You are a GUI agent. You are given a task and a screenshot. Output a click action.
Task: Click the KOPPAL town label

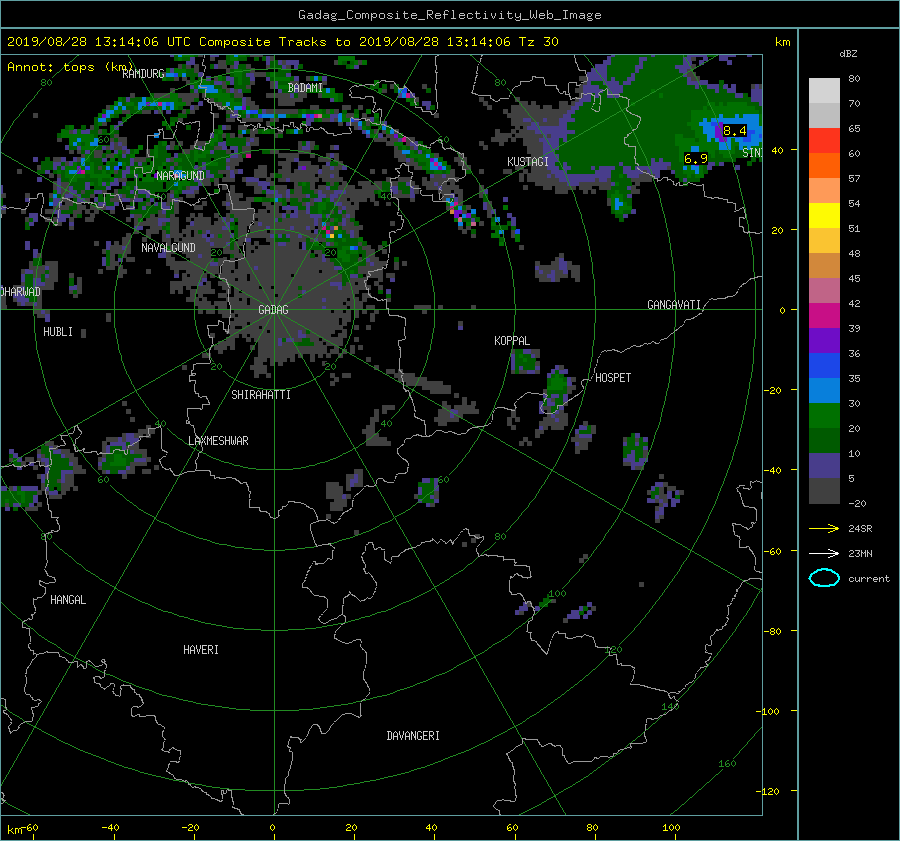[512, 341]
